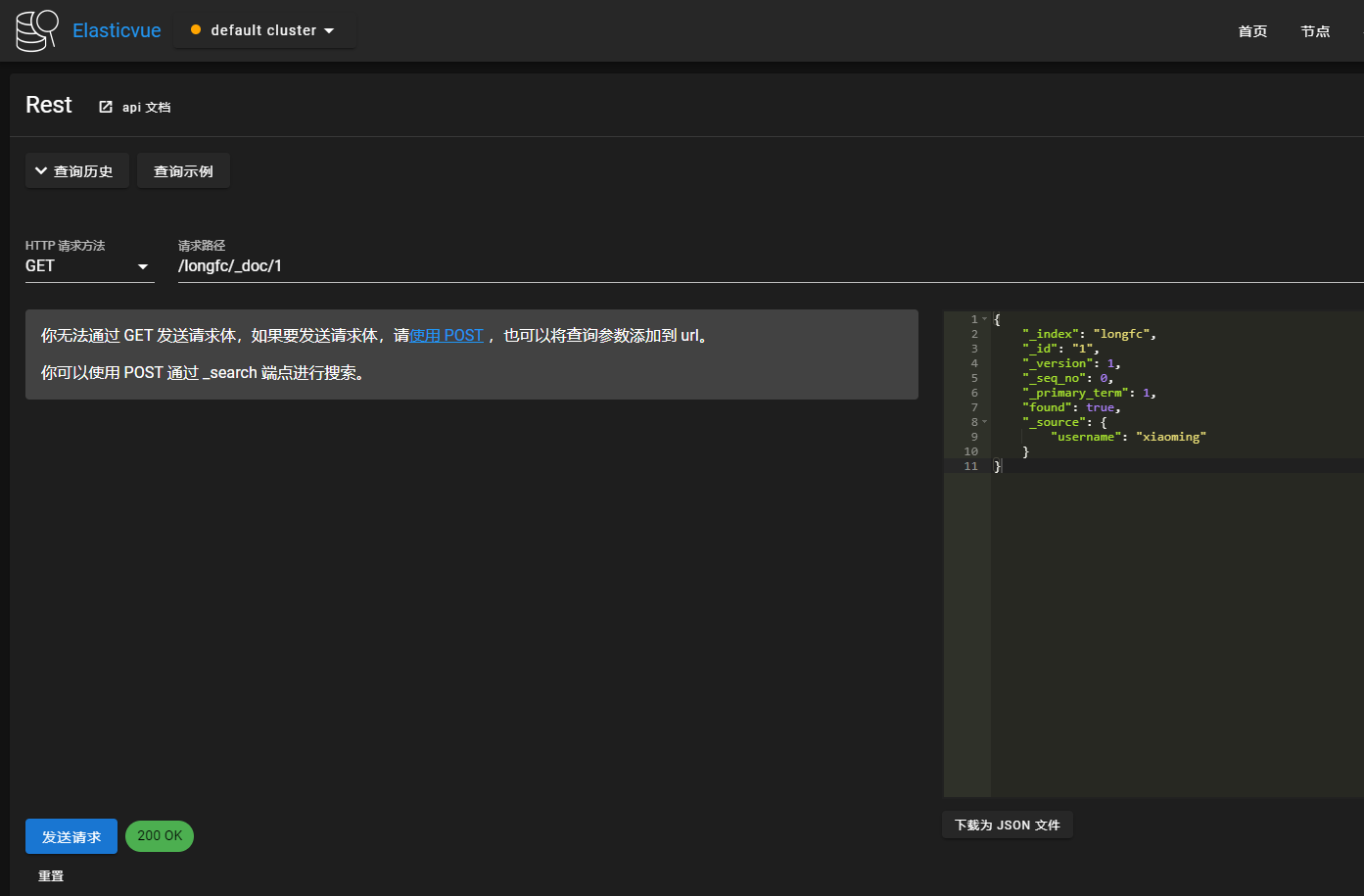Click the "_id": "1" line
This screenshot has height=896, width=1364.
1060,349
